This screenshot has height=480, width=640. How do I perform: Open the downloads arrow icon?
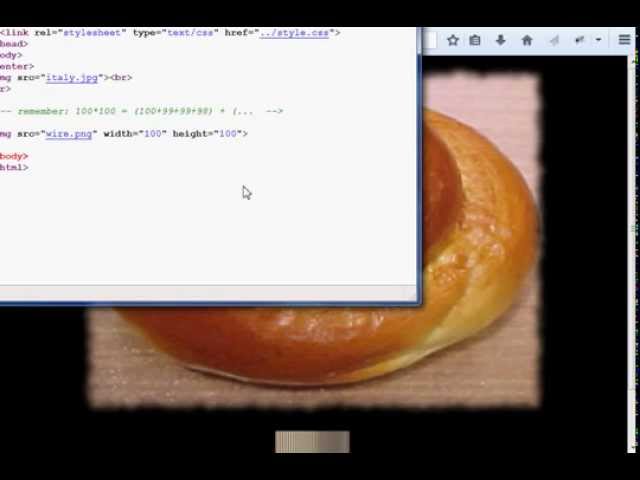click(x=501, y=40)
